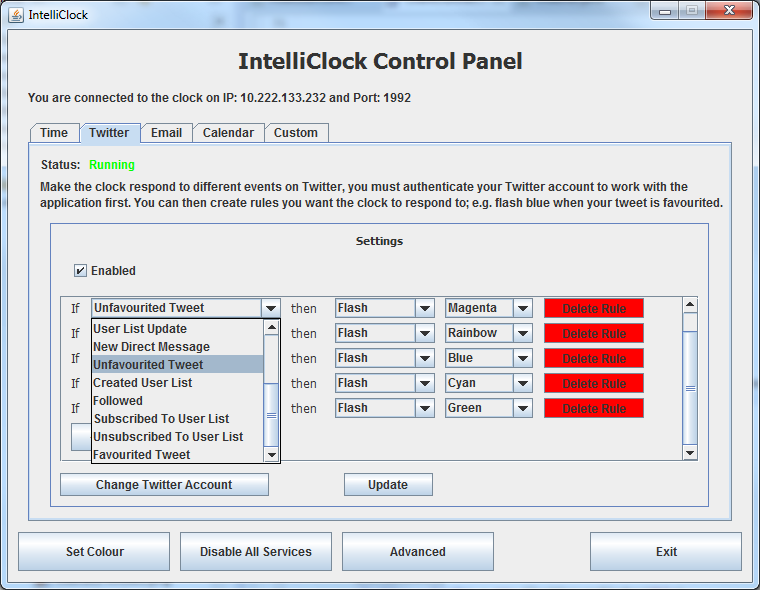The width and height of the screenshot is (760, 590).
Task: Select Subscribed To User List option
Action: click(178, 418)
